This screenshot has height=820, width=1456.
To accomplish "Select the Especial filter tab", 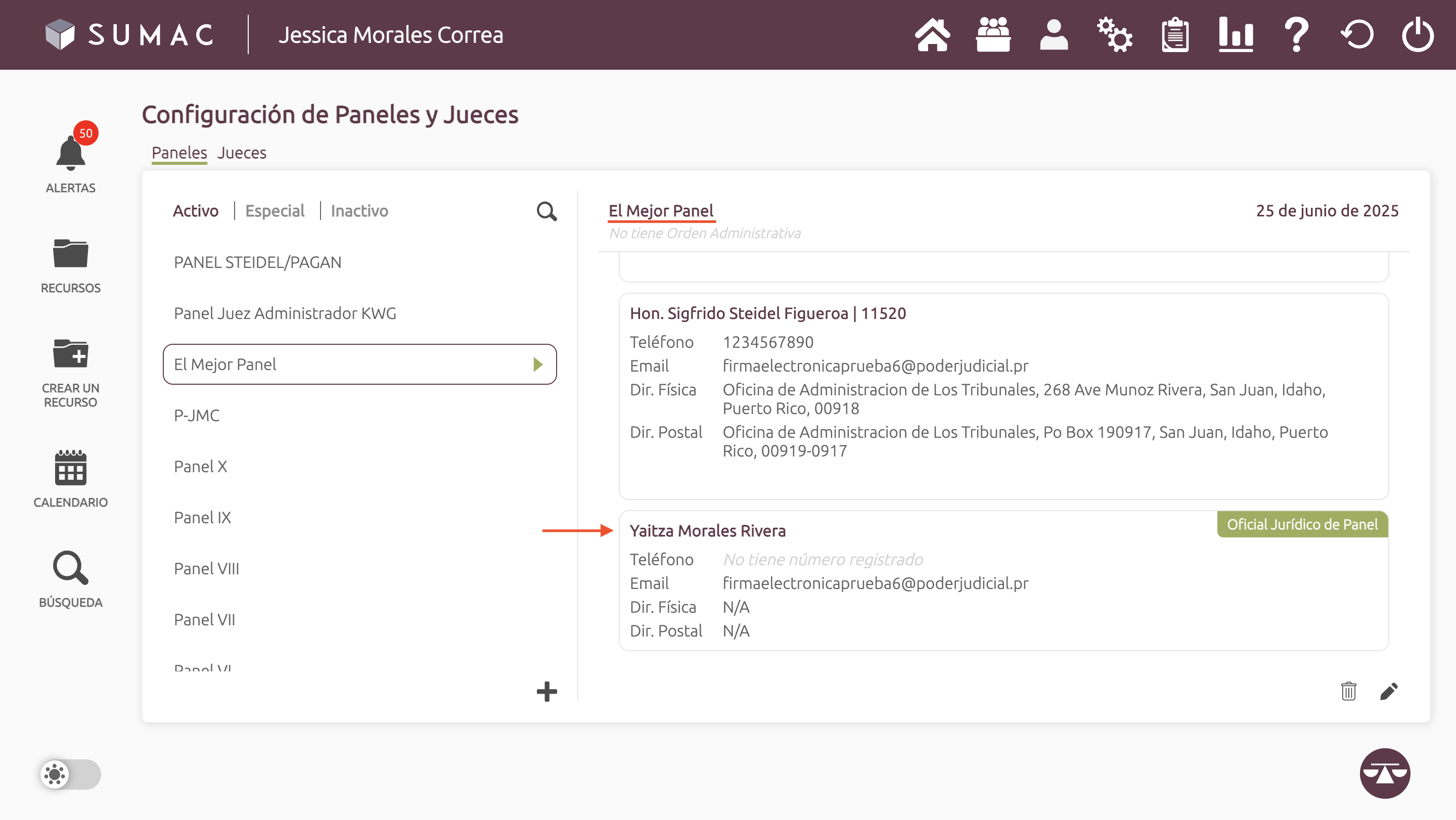I will (x=275, y=211).
